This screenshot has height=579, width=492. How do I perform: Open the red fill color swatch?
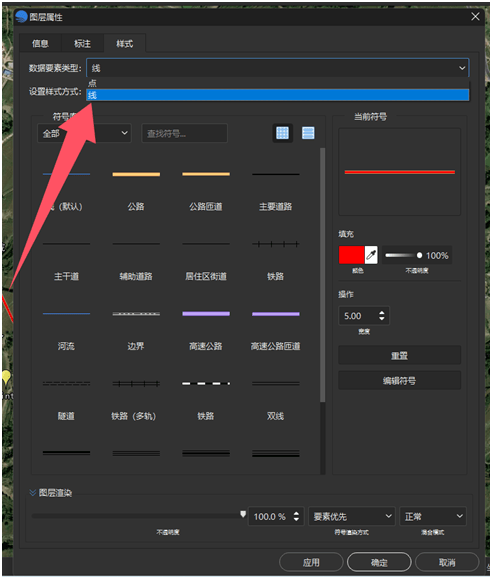[352, 255]
